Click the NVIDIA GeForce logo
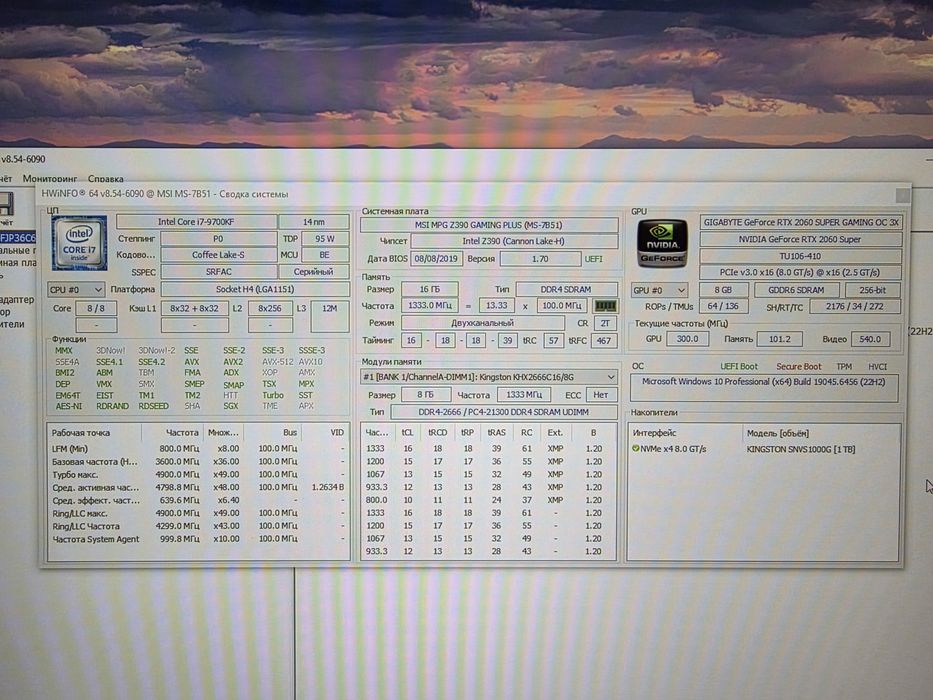 coord(662,243)
